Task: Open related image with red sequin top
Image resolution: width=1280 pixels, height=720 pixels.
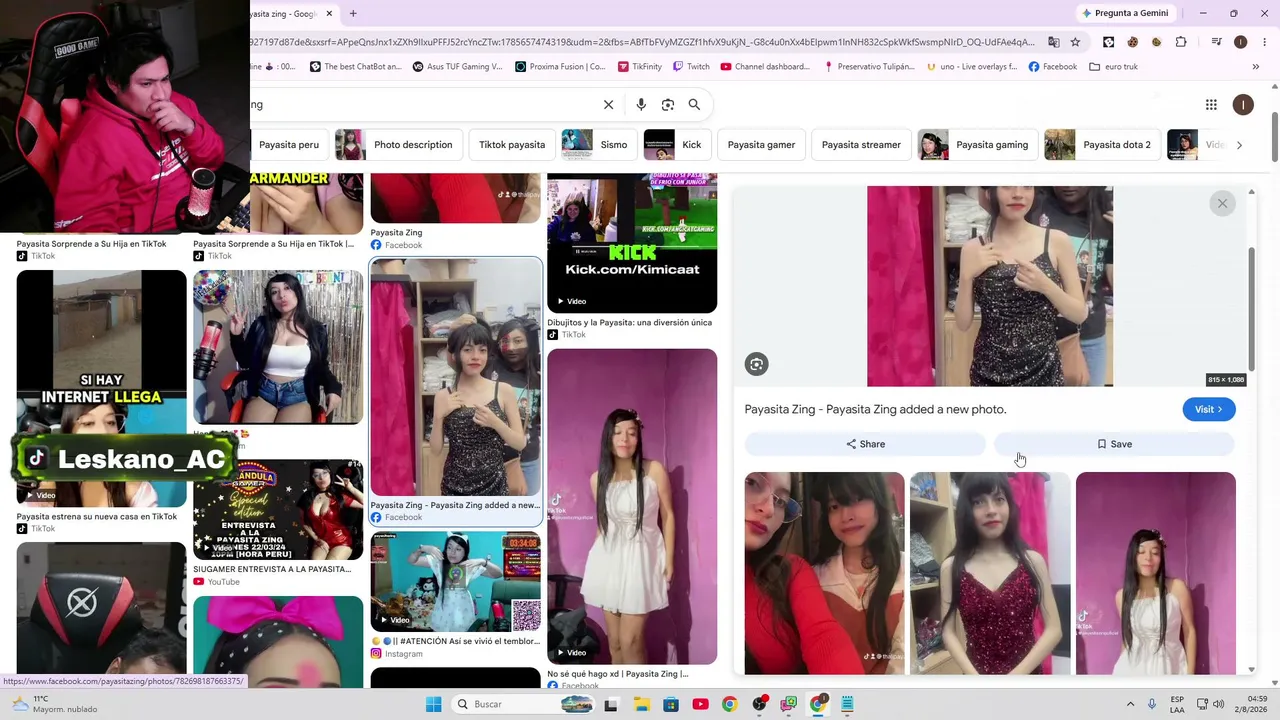Action: (990, 573)
